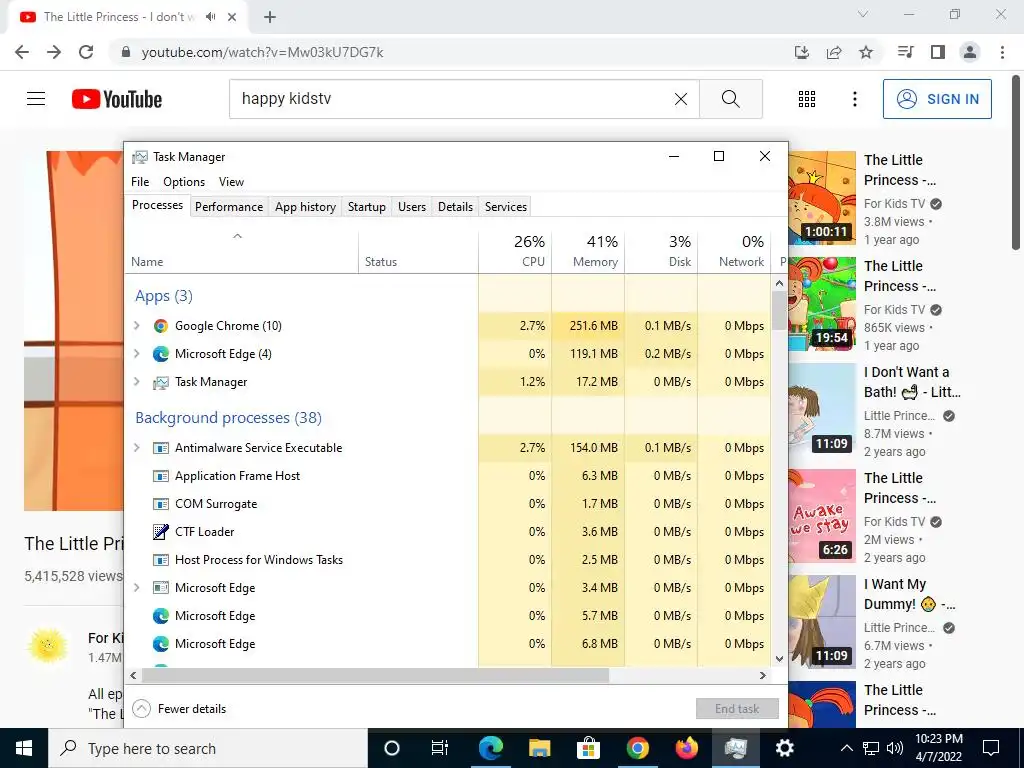This screenshot has width=1024, height=768.
Task: Open the 1:00:11 Little Princess thumbnail
Action: coord(822,198)
